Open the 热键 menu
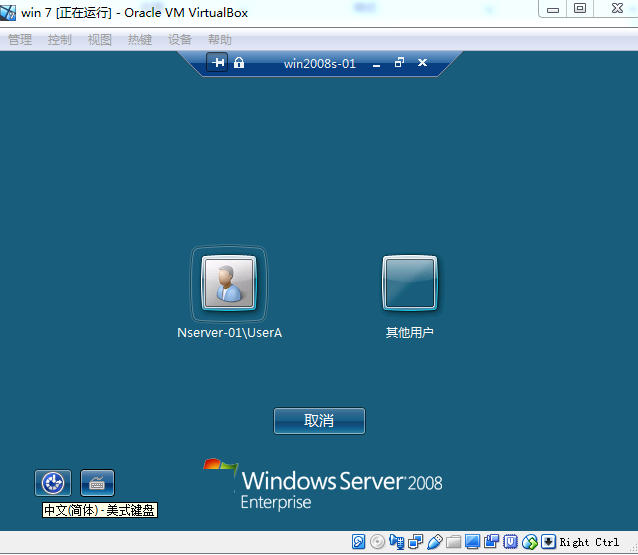Viewport: 638px width, 555px height. (140, 40)
